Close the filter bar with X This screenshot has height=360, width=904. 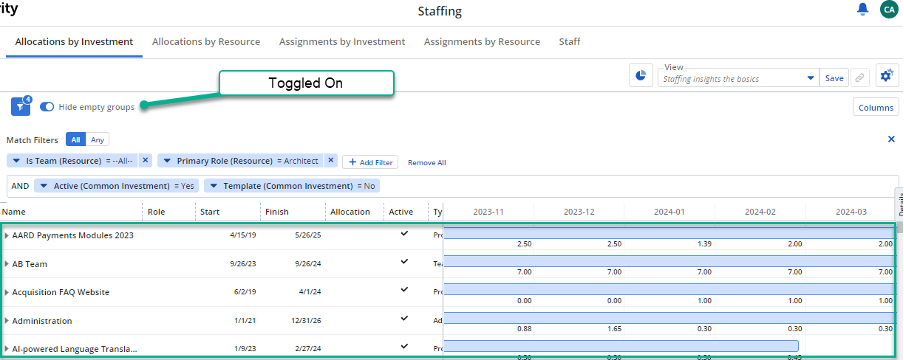(891, 139)
